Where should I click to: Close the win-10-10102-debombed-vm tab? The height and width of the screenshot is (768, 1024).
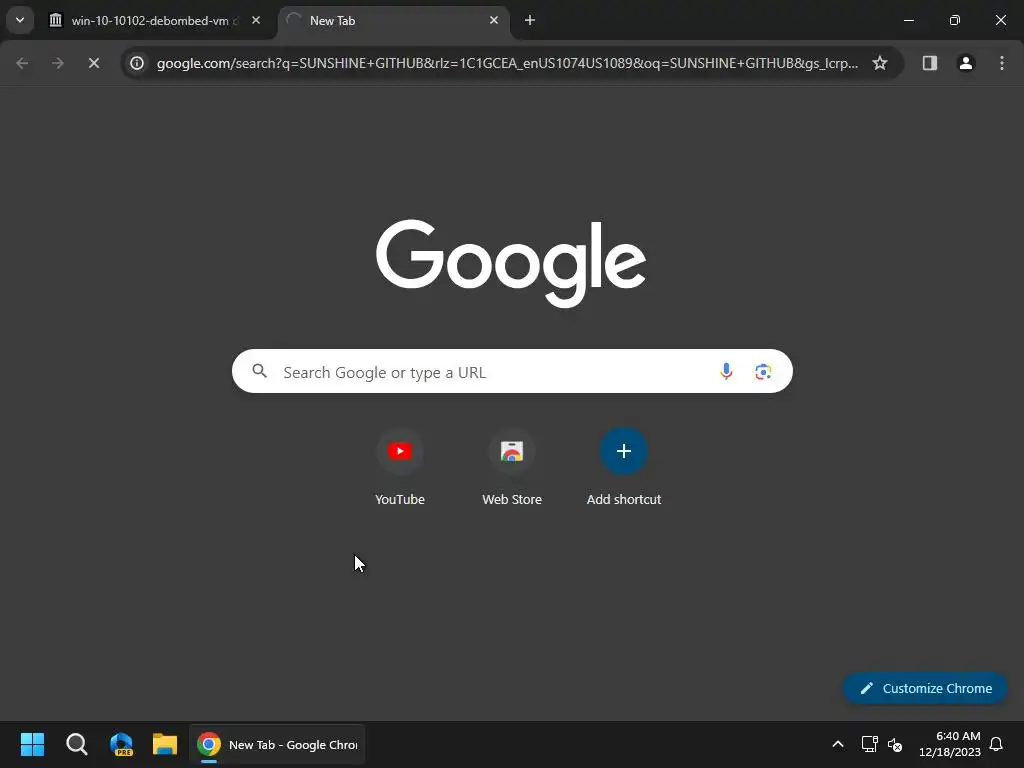tap(256, 20)
